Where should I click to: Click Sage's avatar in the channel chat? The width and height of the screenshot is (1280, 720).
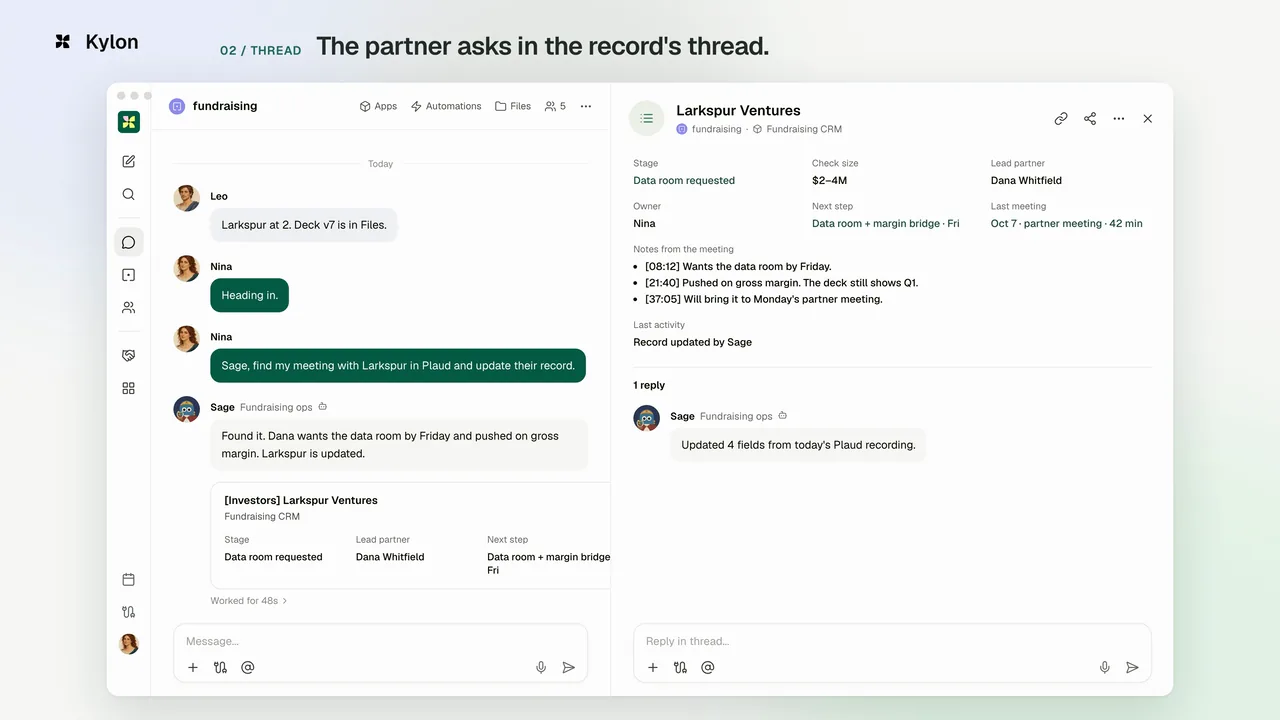(187, 409)
